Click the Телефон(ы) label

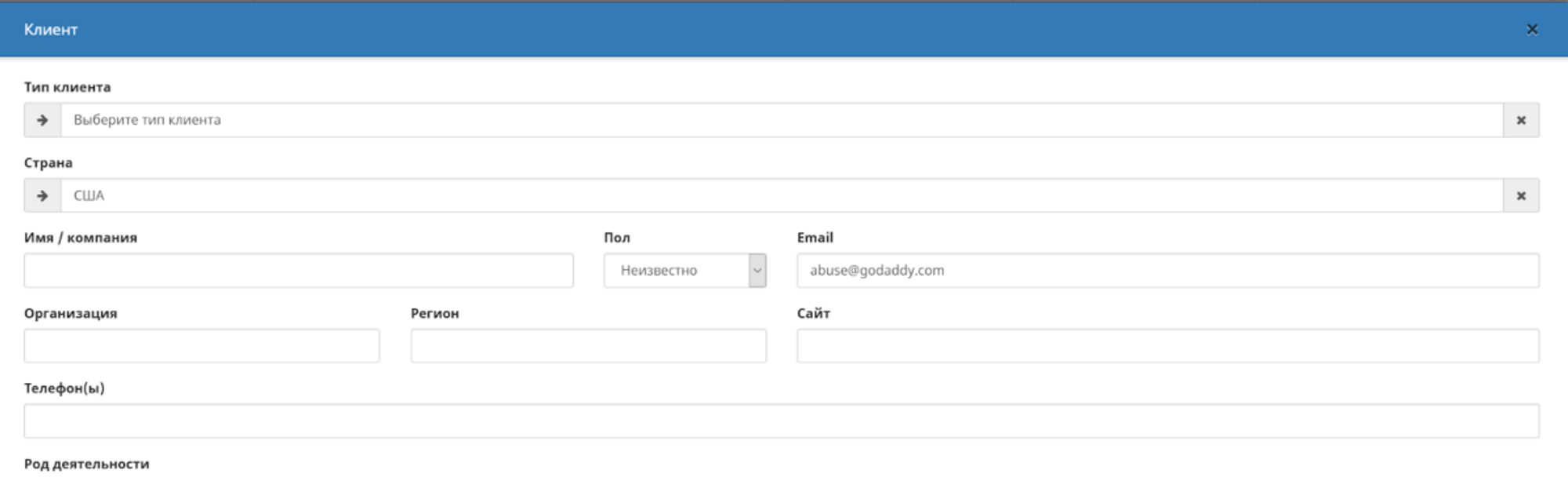(64, 388)
